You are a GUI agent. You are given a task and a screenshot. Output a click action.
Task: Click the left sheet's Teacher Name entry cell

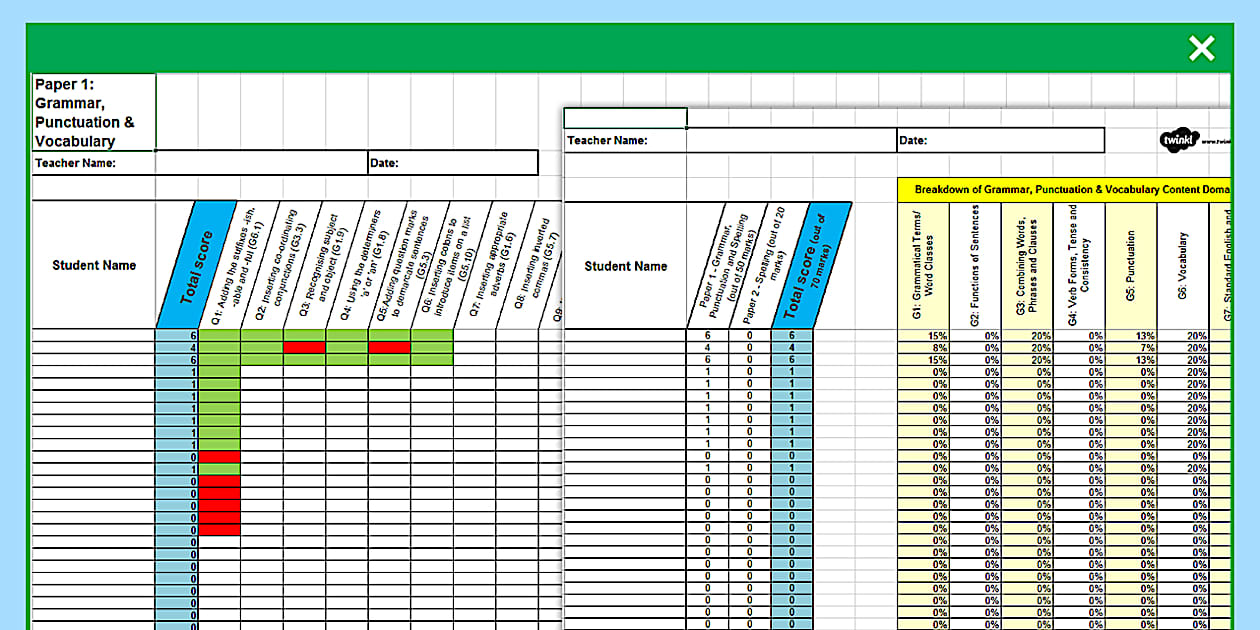(x=260, y=163)
